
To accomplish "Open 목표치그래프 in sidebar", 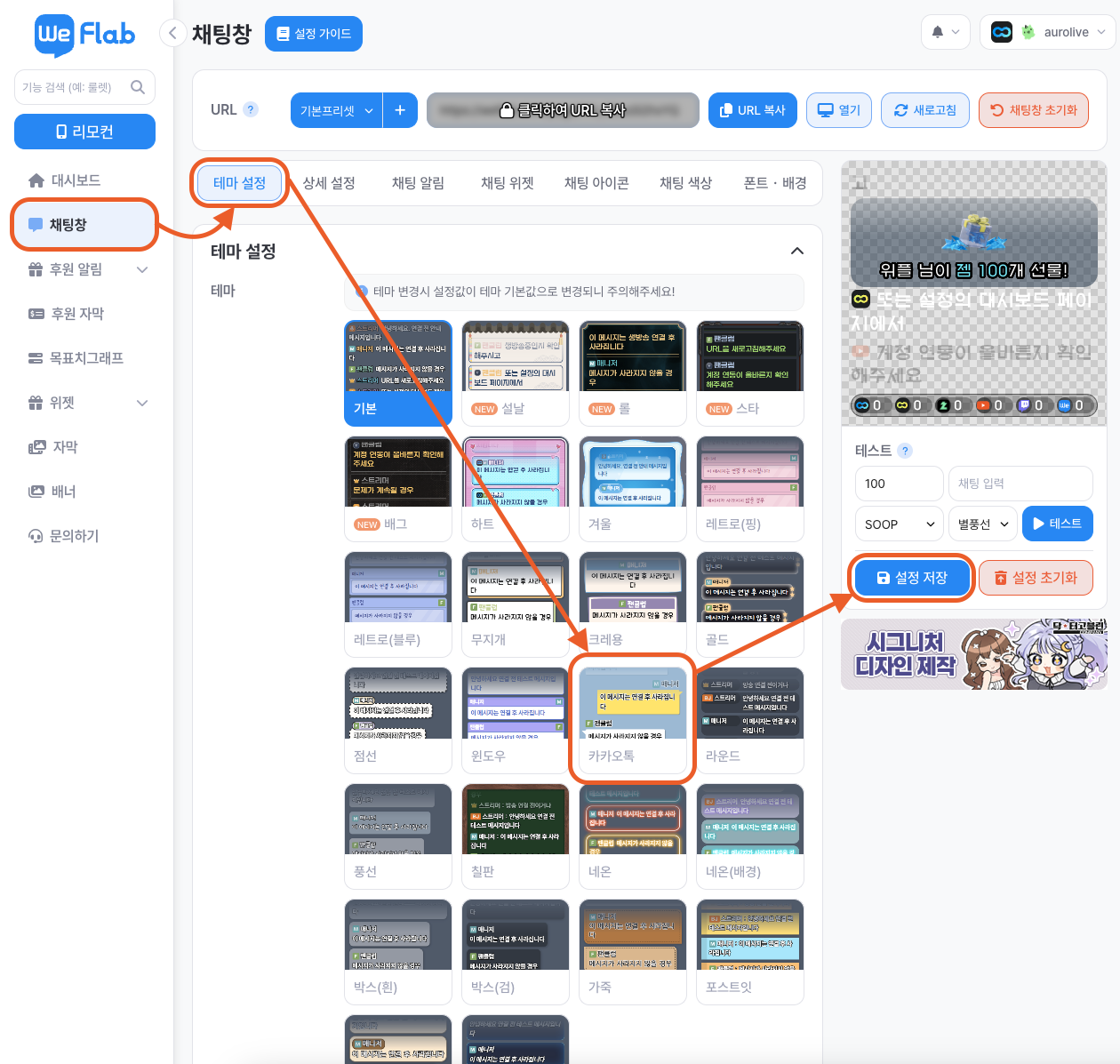I will 84,358.
